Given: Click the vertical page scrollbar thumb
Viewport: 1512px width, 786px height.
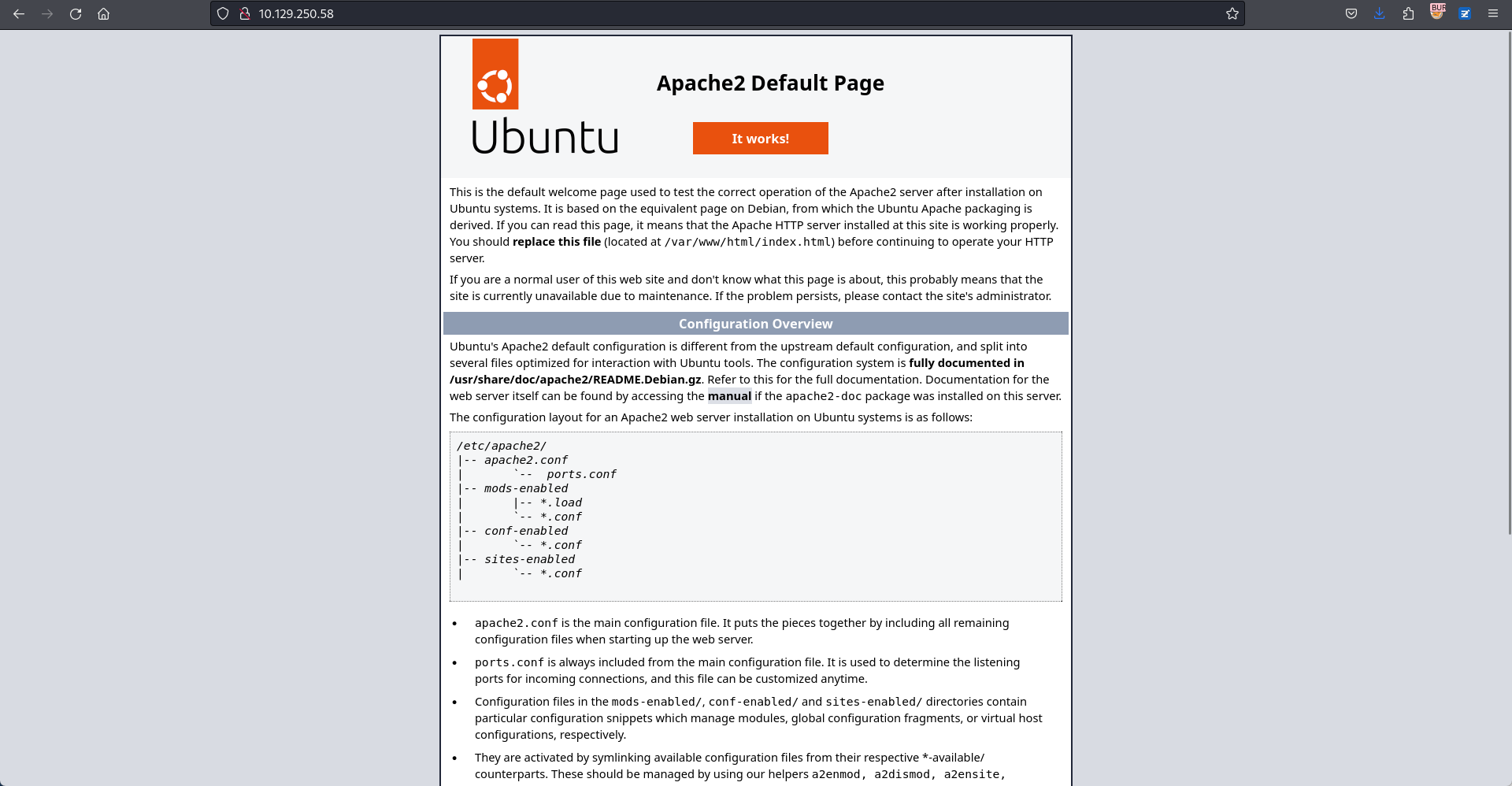Looking at the screenshot, I should tap(1508, 282).
